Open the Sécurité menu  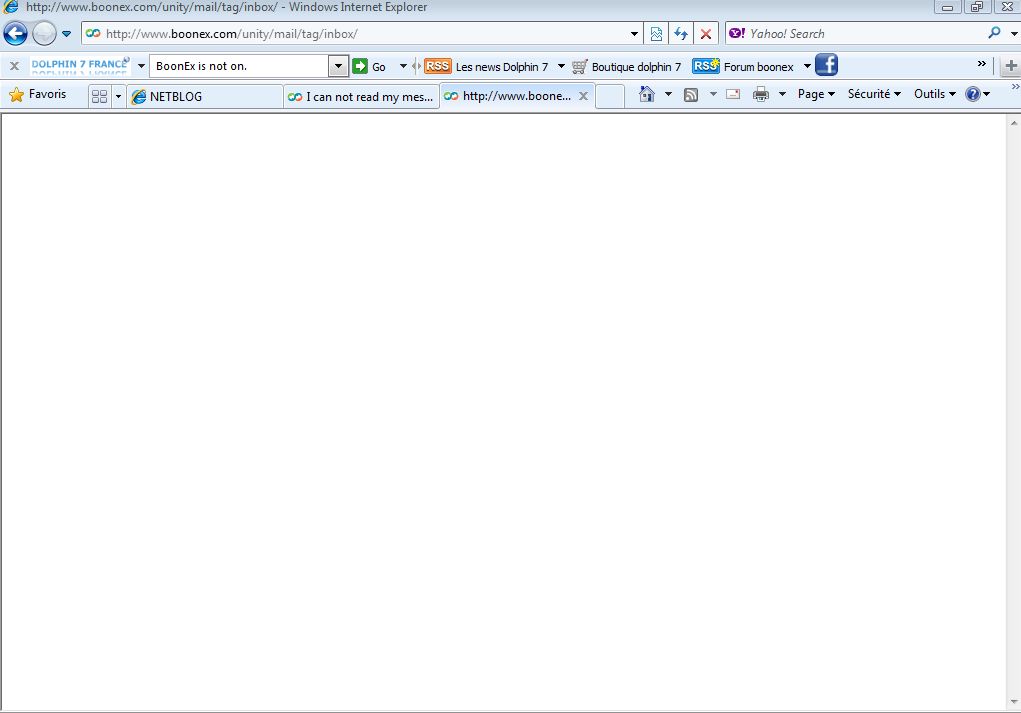point(874,94)
